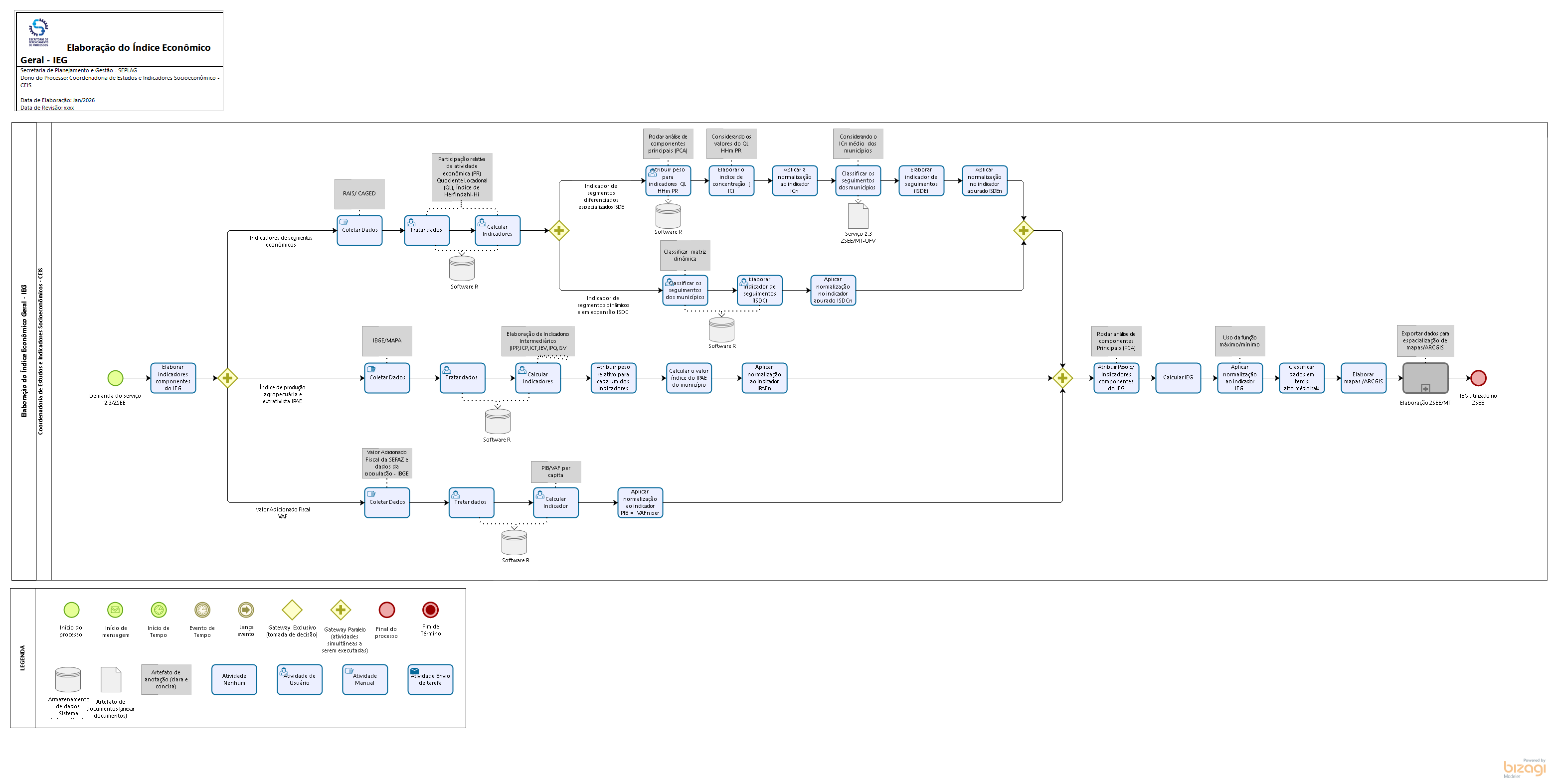Select the parallel gateway before 'Atribuir Peso p/ Indicadores'
Image resolution: width=1557 pixels, height=784 pixels.
point(1062,378)
